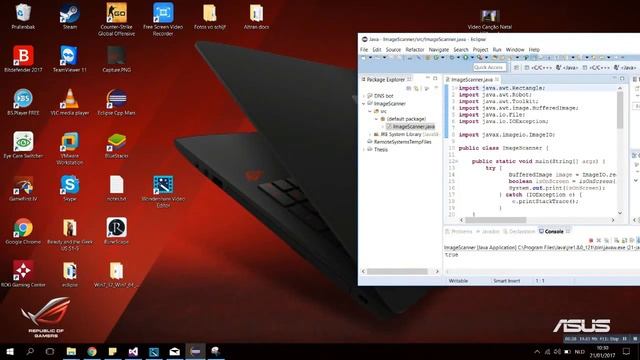Switch to the Declaration tab
Image resolution: width=640 pixels, height=360 pixels.
coord(518,231)
